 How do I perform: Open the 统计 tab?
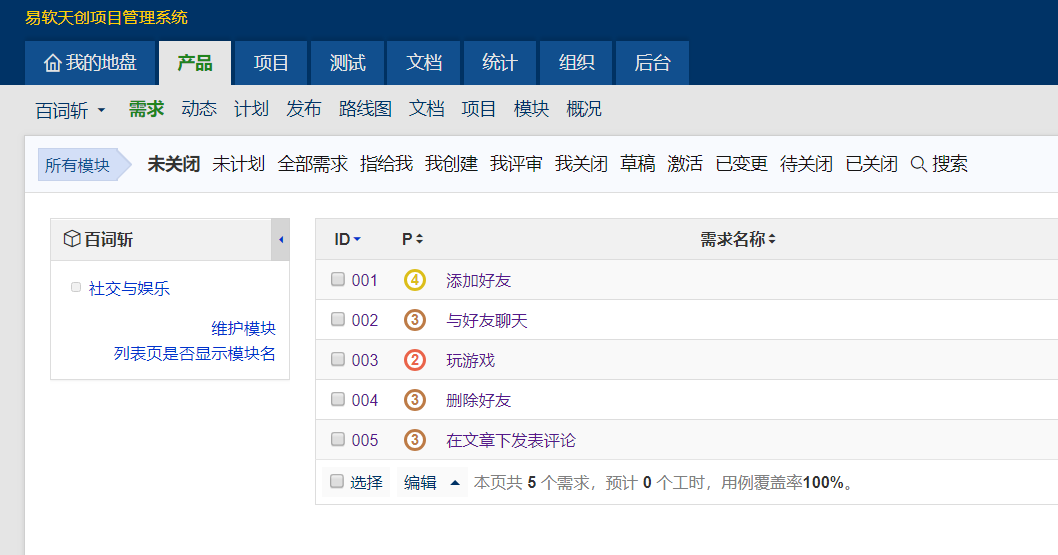(x=500, y=63)
